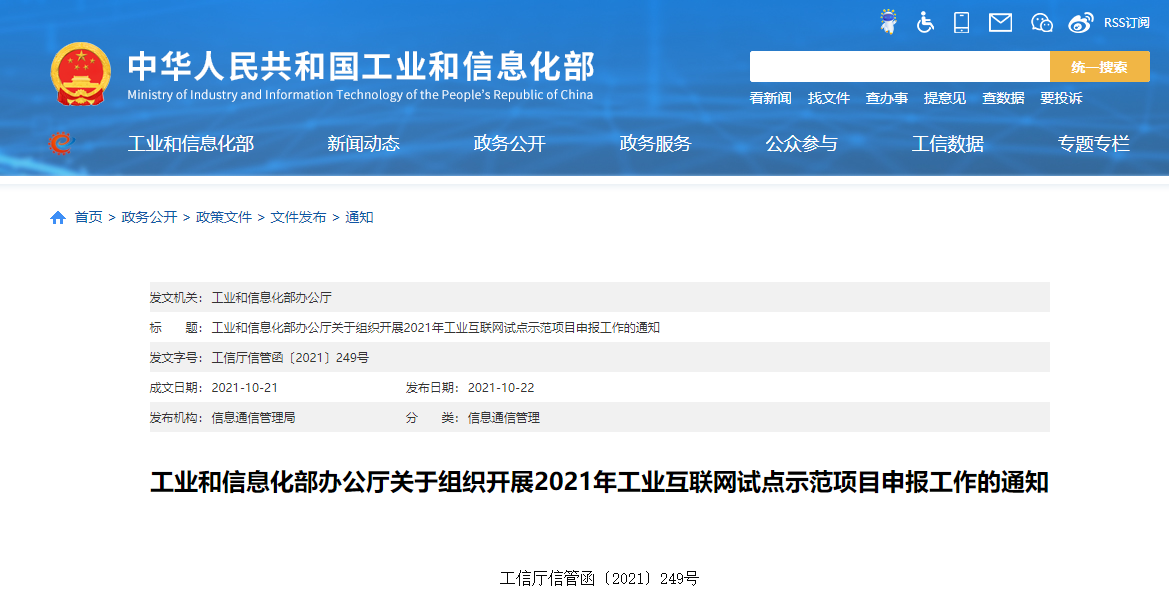Click the envelope mail icon
This screenshot has height=608, width=1169.
(x=1000, y=22)
